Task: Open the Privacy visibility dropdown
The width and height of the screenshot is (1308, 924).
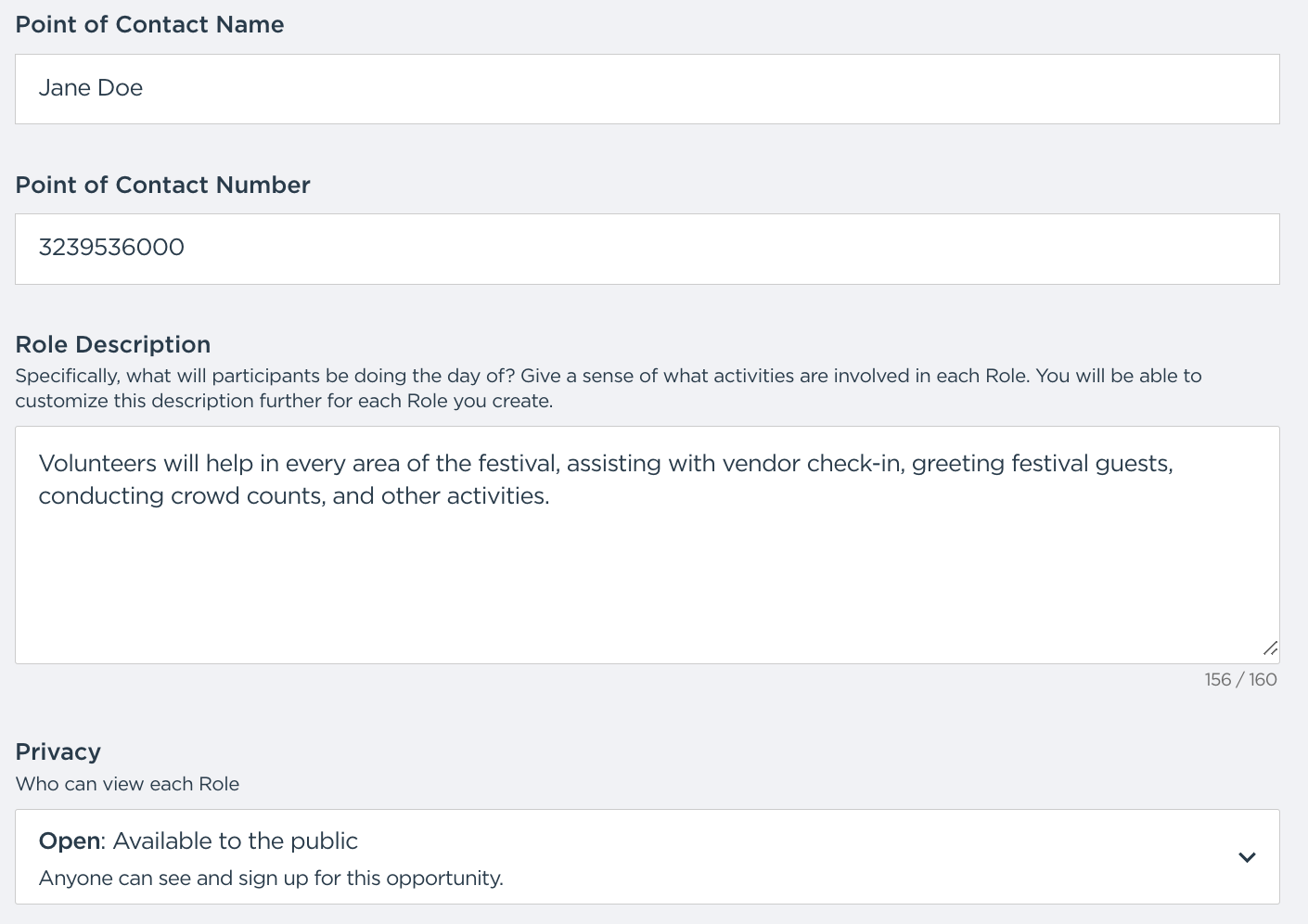Action: coord(648,857)
